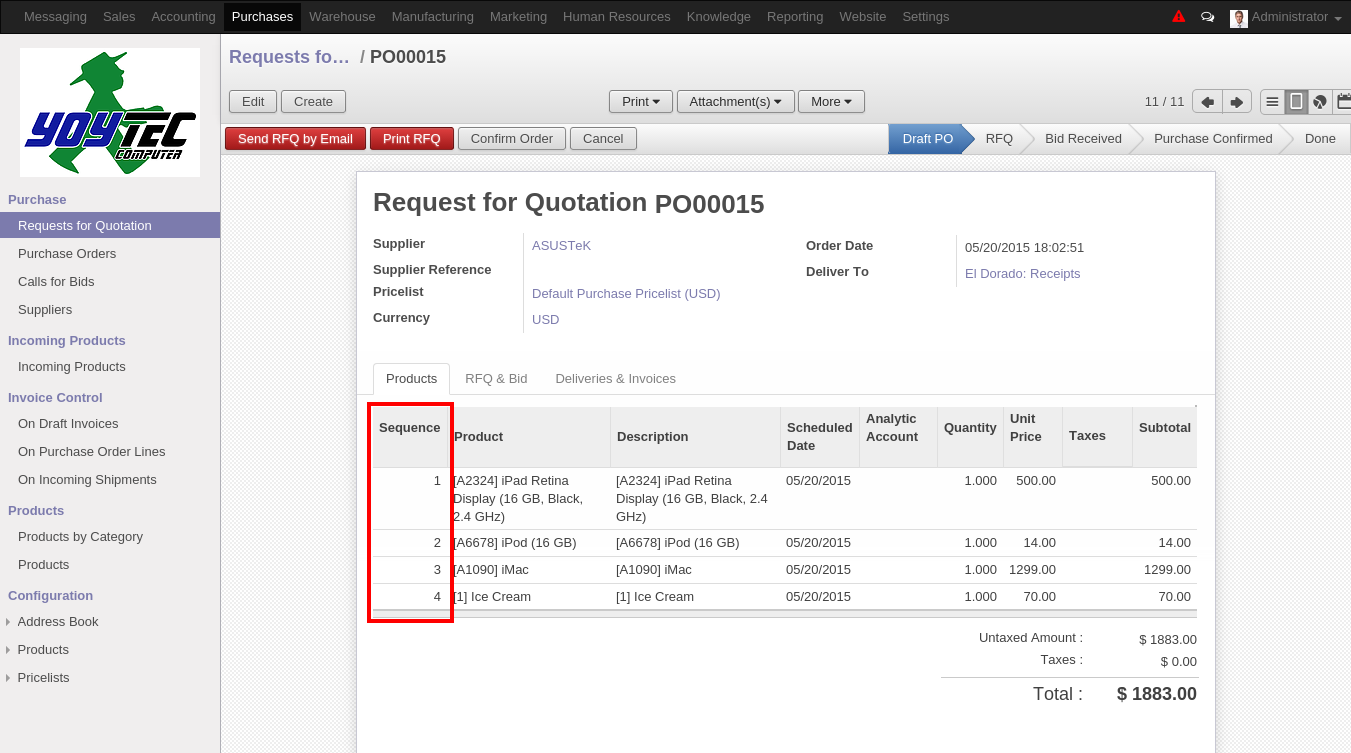
Task: Open Purchase Orders in sidebar
Action: [67, 254]
